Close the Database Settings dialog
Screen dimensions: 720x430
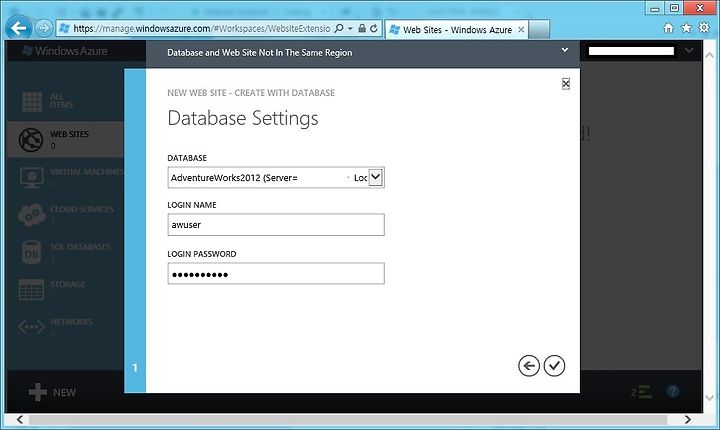(566, 84)
